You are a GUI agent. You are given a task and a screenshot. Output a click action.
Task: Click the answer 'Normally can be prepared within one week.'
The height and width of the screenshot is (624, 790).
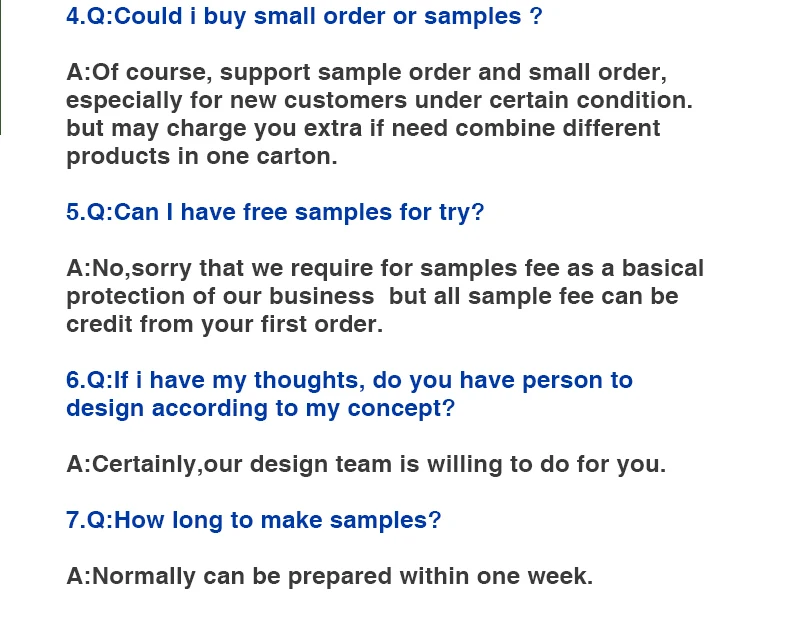[x=330, y=576]
